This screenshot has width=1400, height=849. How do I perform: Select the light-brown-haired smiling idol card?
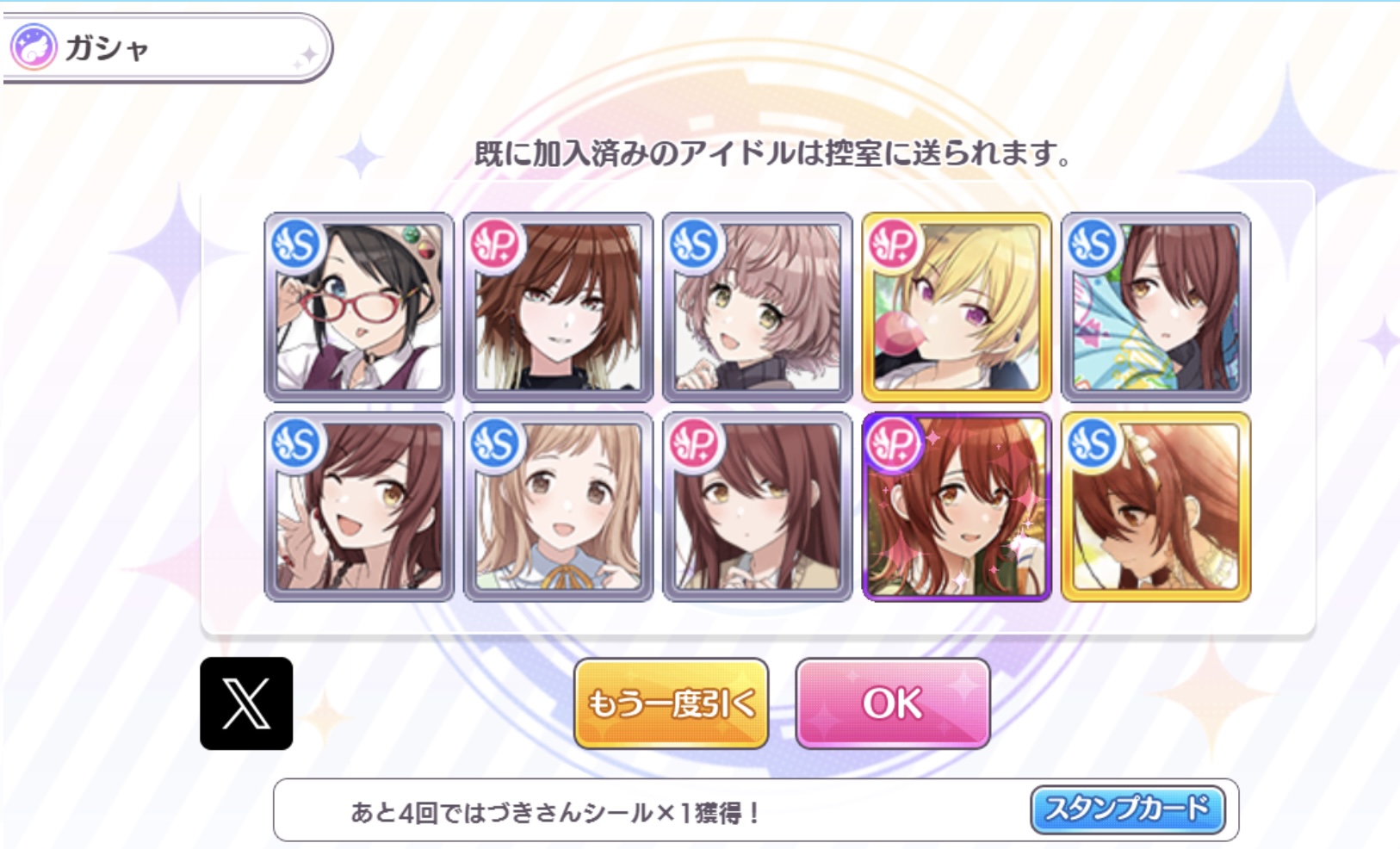[558, 506]
